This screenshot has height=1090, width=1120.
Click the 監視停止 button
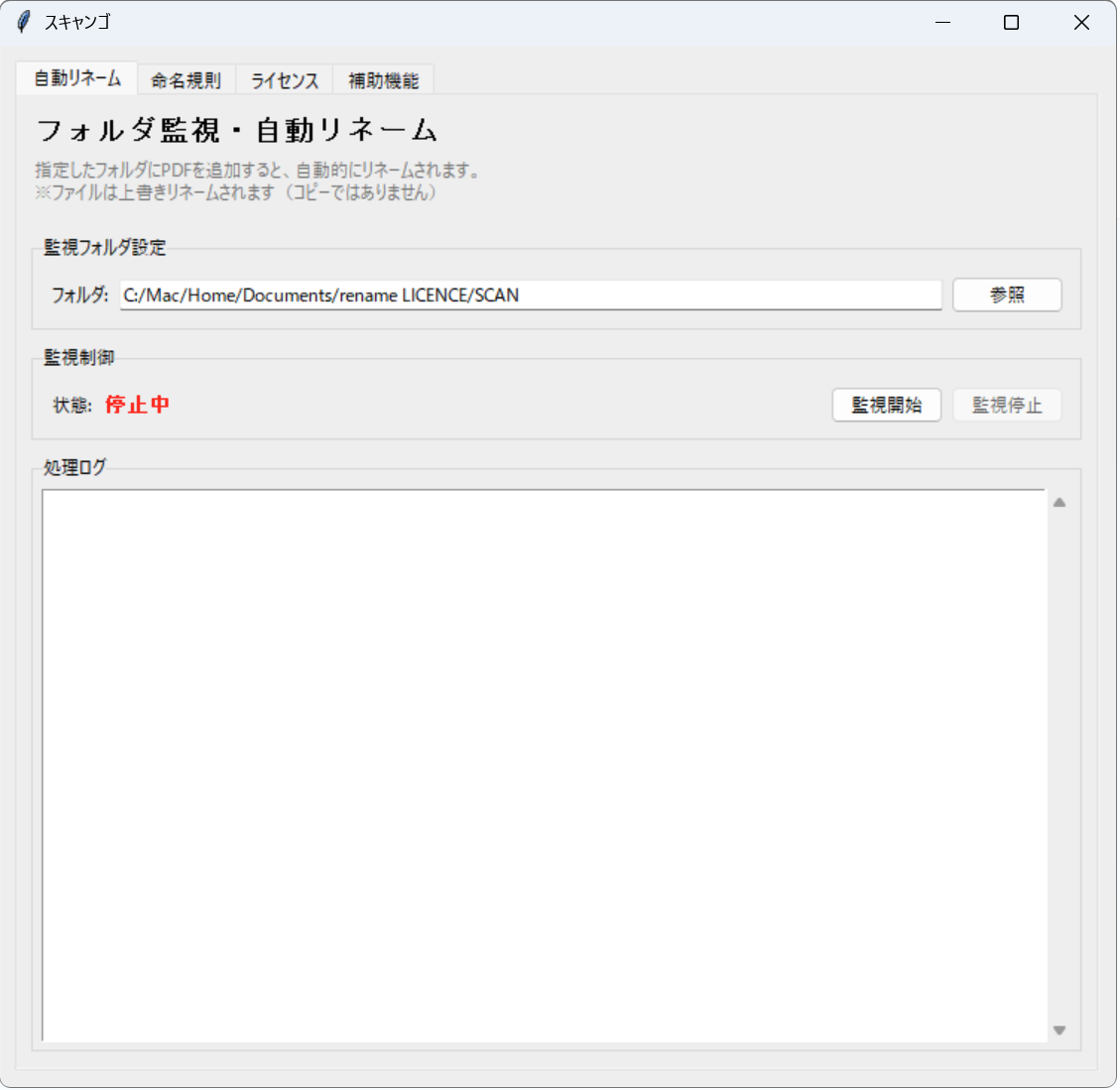pos(1006,406)
